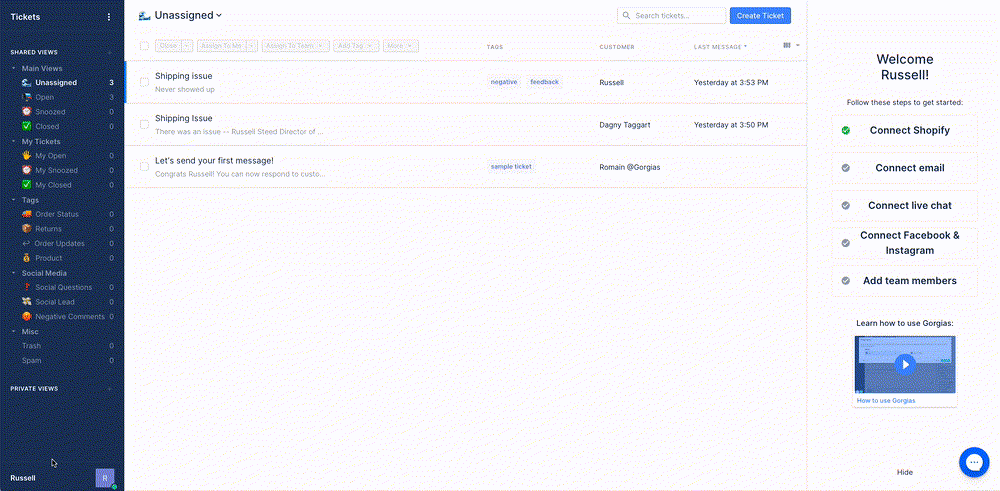Open the Assign To Me dropdown arrow
The width and height of the screenshot is (1000, 491).
pos(252,46)
